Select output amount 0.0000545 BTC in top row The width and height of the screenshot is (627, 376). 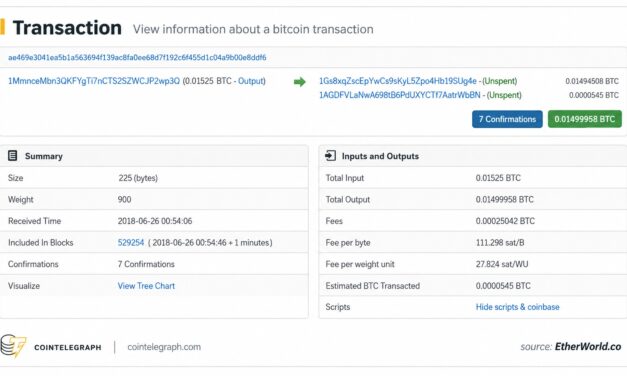594,95
